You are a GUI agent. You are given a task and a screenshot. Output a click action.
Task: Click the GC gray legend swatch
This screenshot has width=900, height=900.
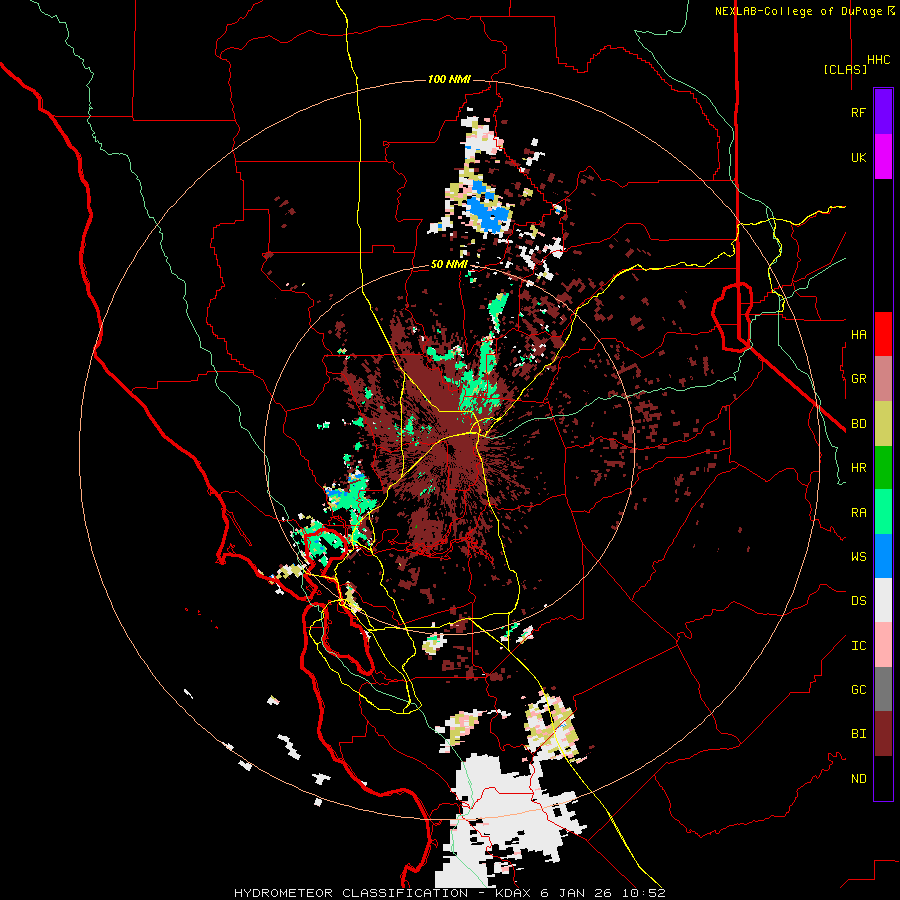click(883, 689)
